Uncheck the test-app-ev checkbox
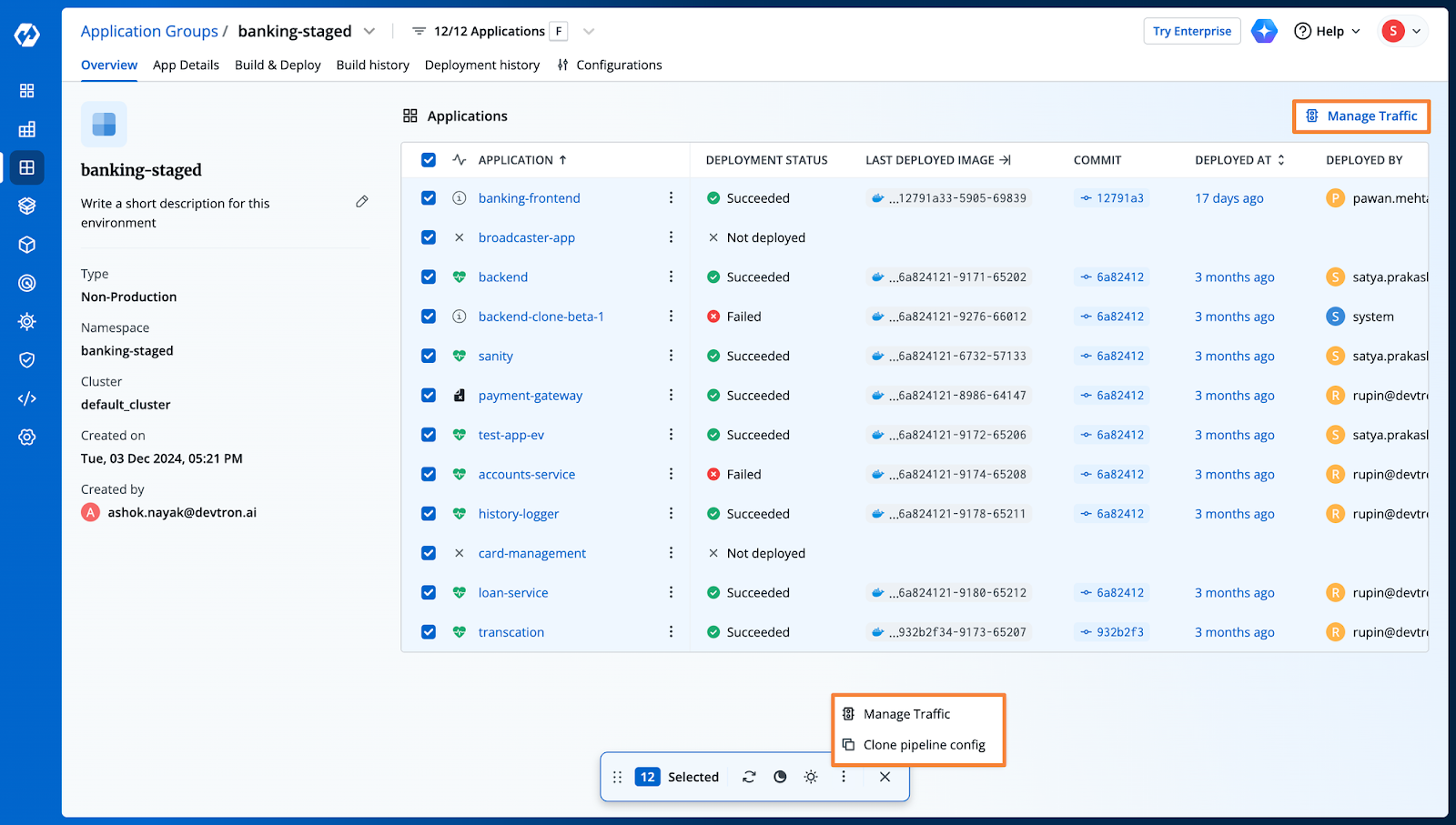The width and height of the screenshot is (1456, 825). (x=429, y=435)
